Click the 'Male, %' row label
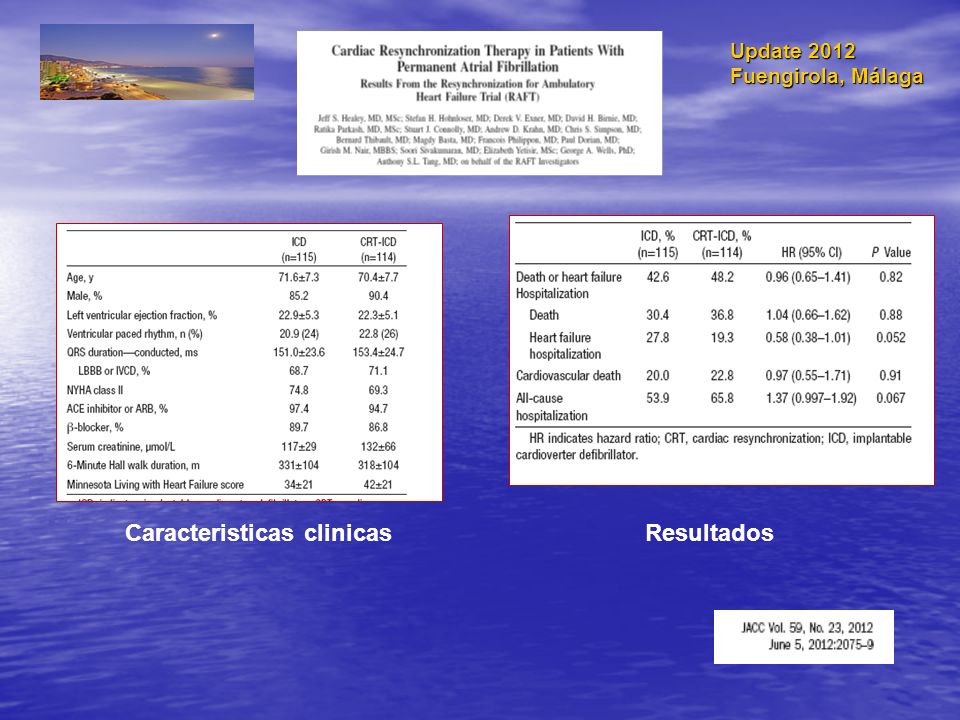Image resolution: width=960 pixels, height=720 pixels. click(x=84, y=296)
